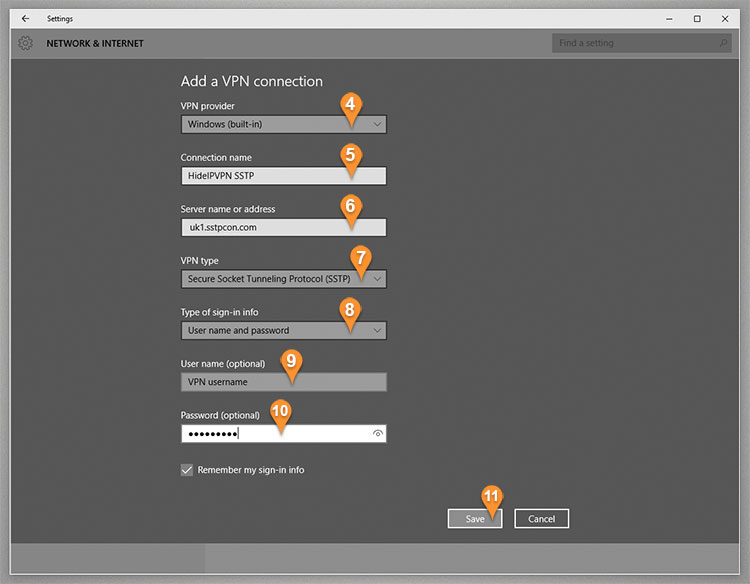Click the Settings gear icon

pyautogui.click(x=26, y=43)
